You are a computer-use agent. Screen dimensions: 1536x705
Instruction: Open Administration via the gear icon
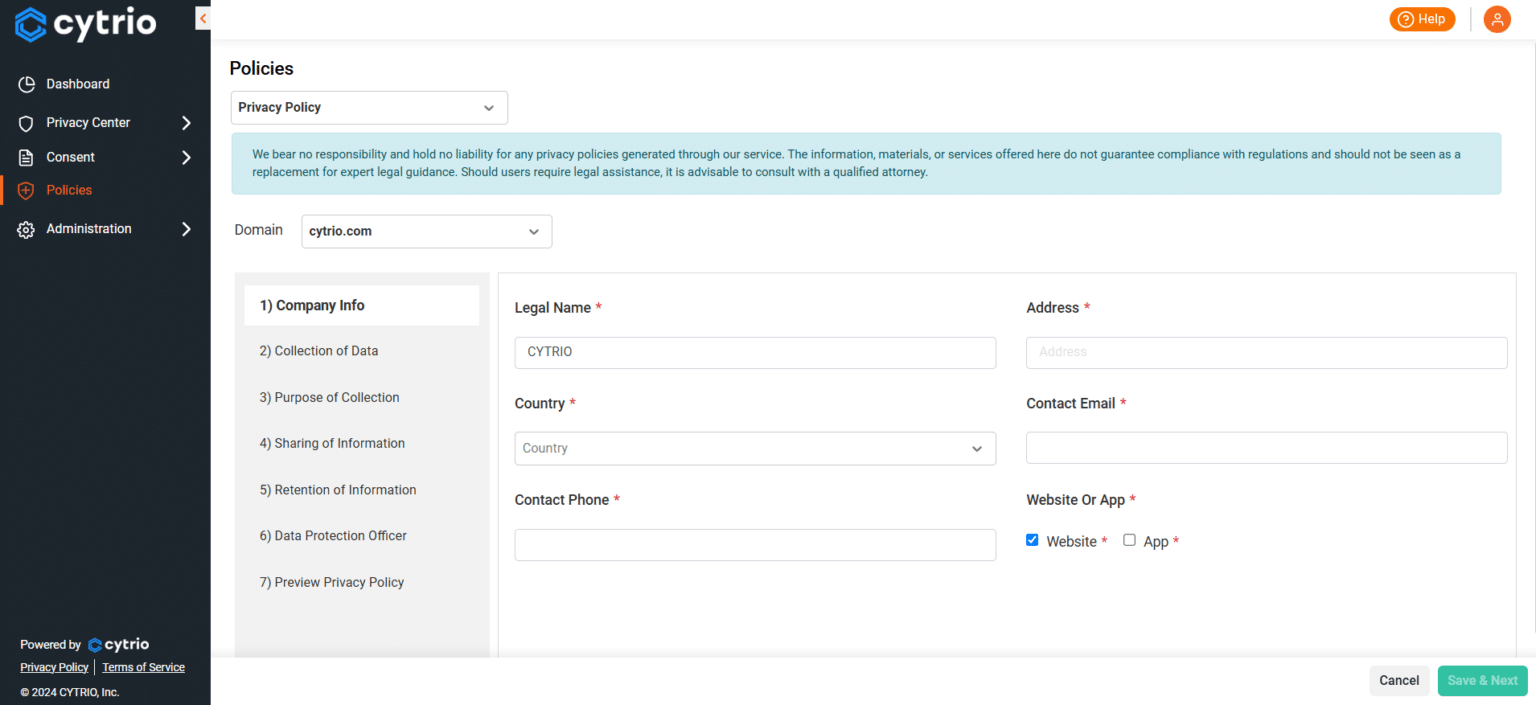click(26, 228)
